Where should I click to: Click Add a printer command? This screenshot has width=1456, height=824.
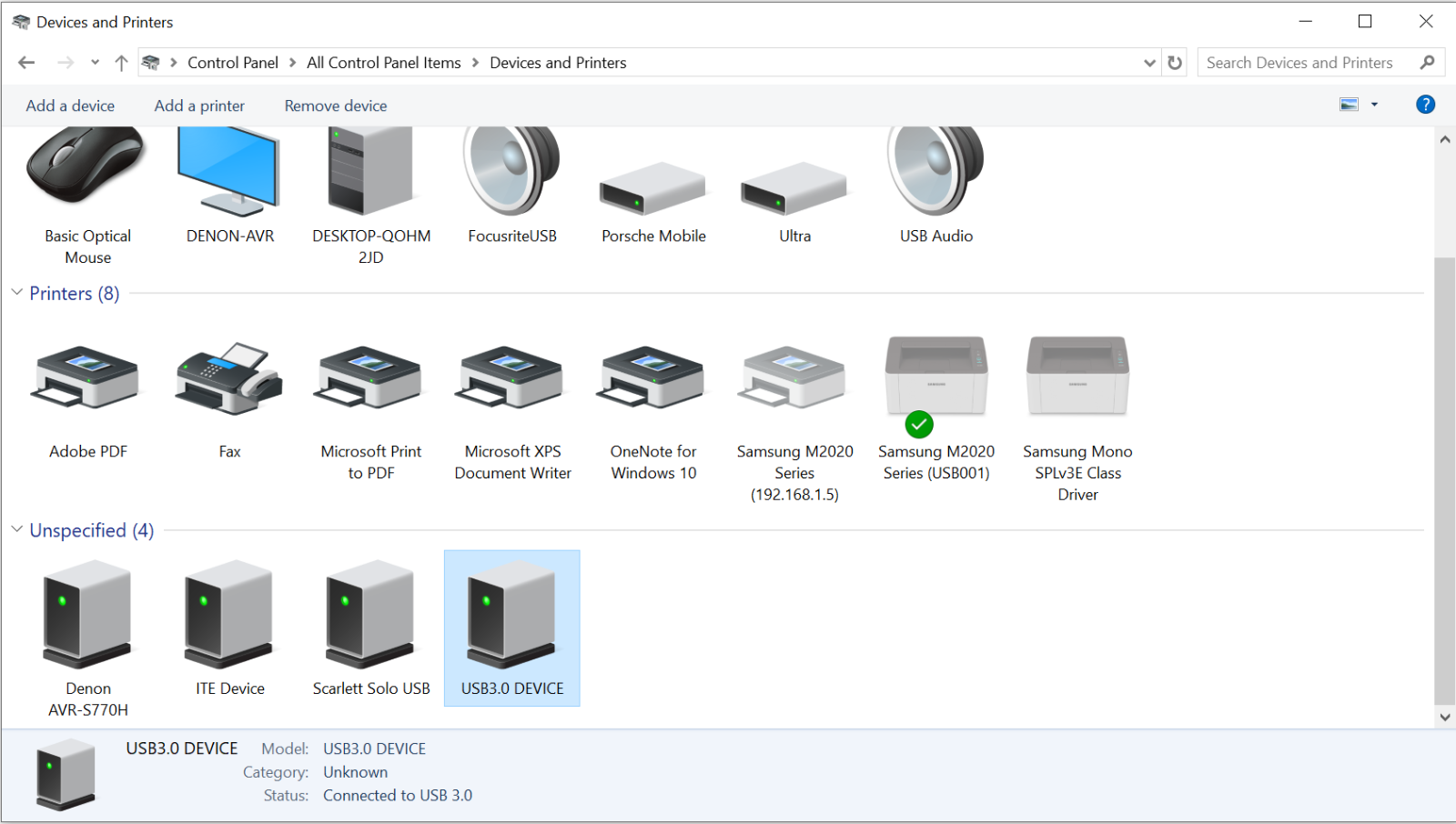coord(199,106)
